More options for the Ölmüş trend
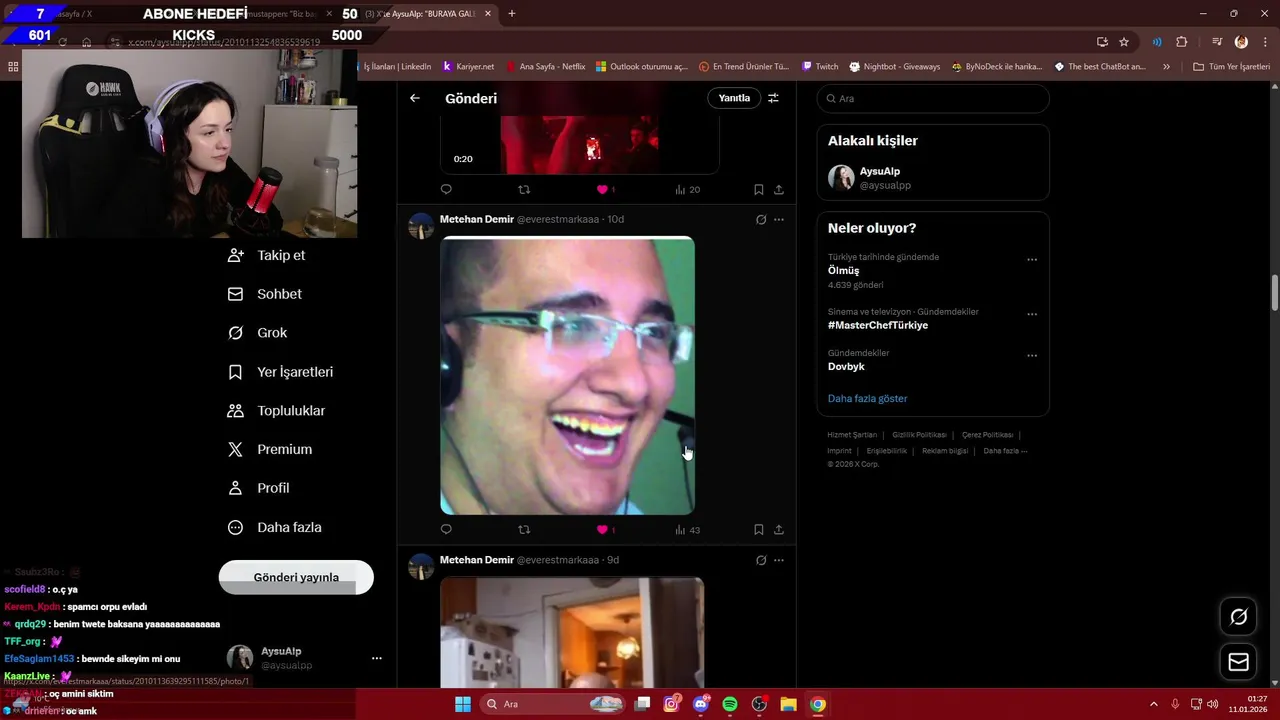 1032,260
